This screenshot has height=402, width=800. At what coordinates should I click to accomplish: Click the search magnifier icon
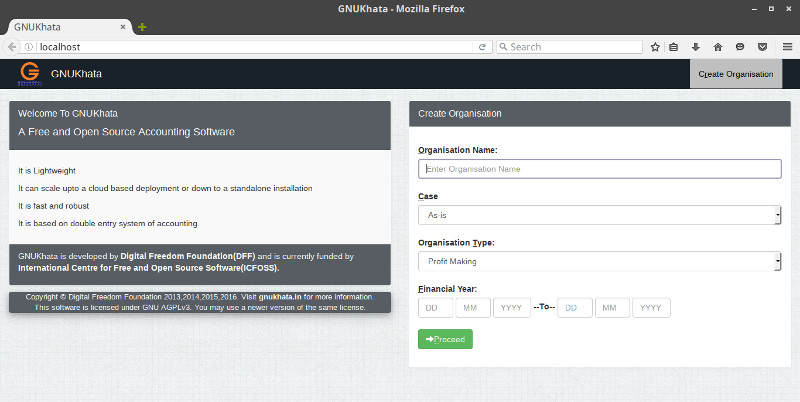pos(503,47)
